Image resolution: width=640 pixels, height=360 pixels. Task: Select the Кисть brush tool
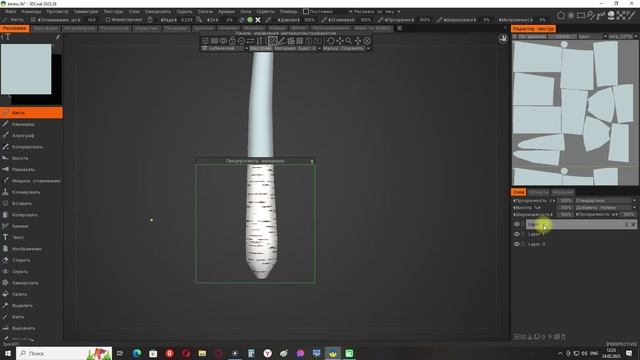click(x=31, y=113)
